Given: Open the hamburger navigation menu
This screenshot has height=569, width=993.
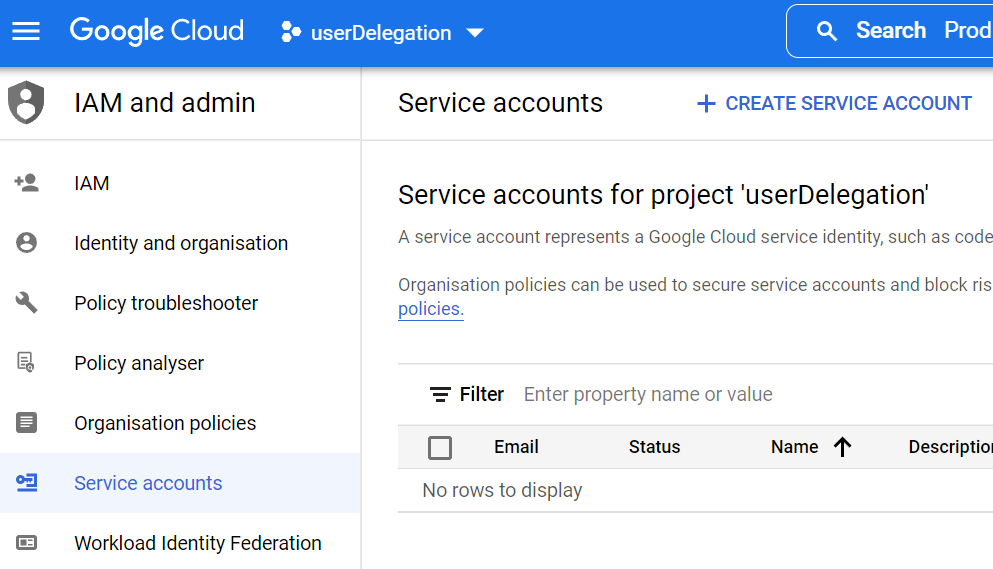Looking at the screenshot, I should click(26, 31).
